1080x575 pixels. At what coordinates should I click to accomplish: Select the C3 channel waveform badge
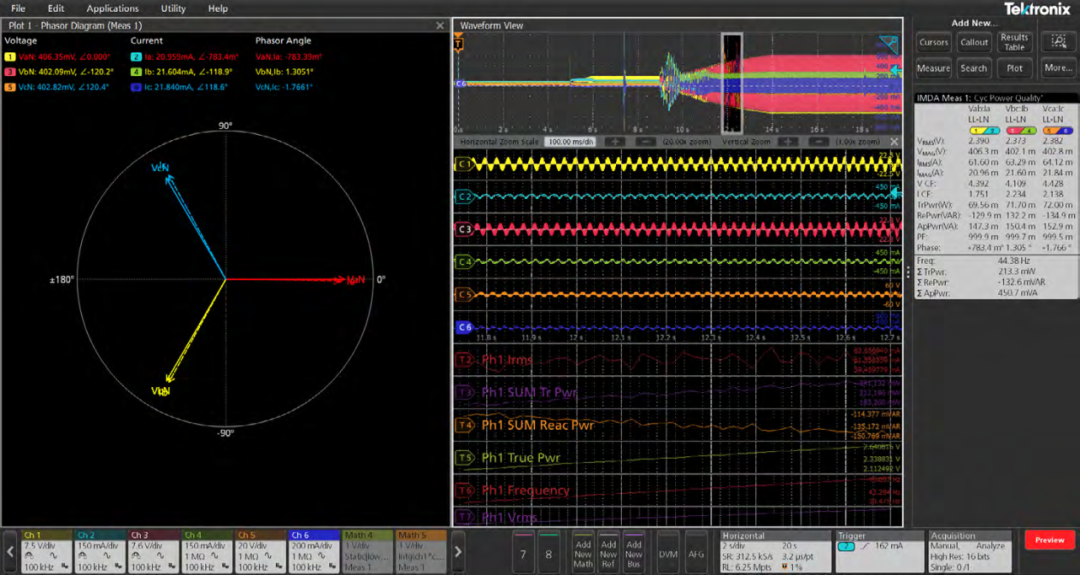(x=464, y=229)
